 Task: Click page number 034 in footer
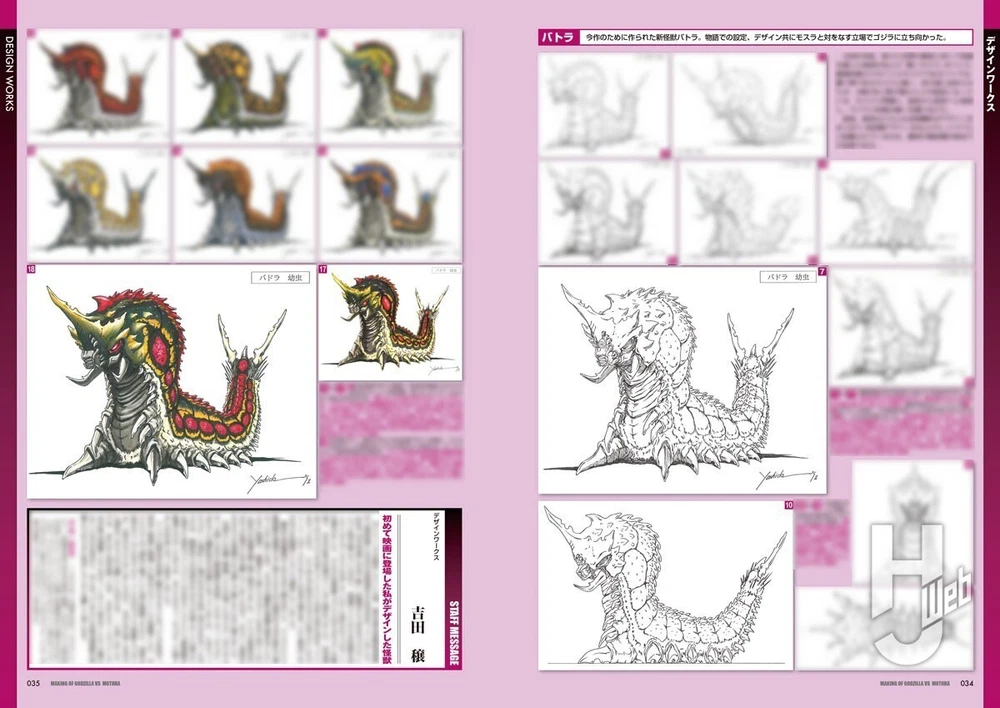click(x=967, y=684)
